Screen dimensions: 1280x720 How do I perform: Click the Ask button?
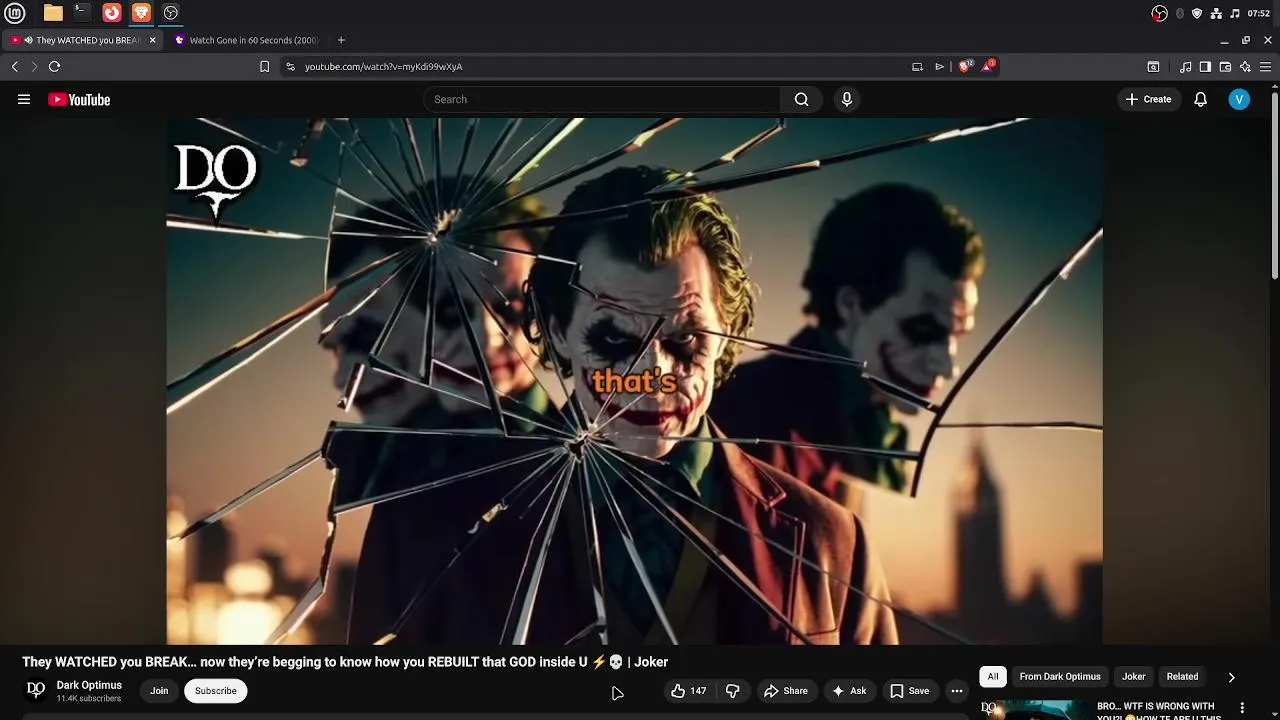[x=849, y=691]
